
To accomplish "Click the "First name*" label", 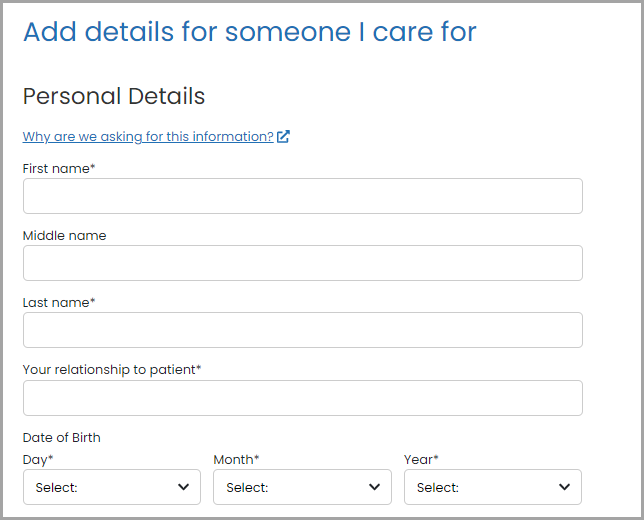I will 59,169.
